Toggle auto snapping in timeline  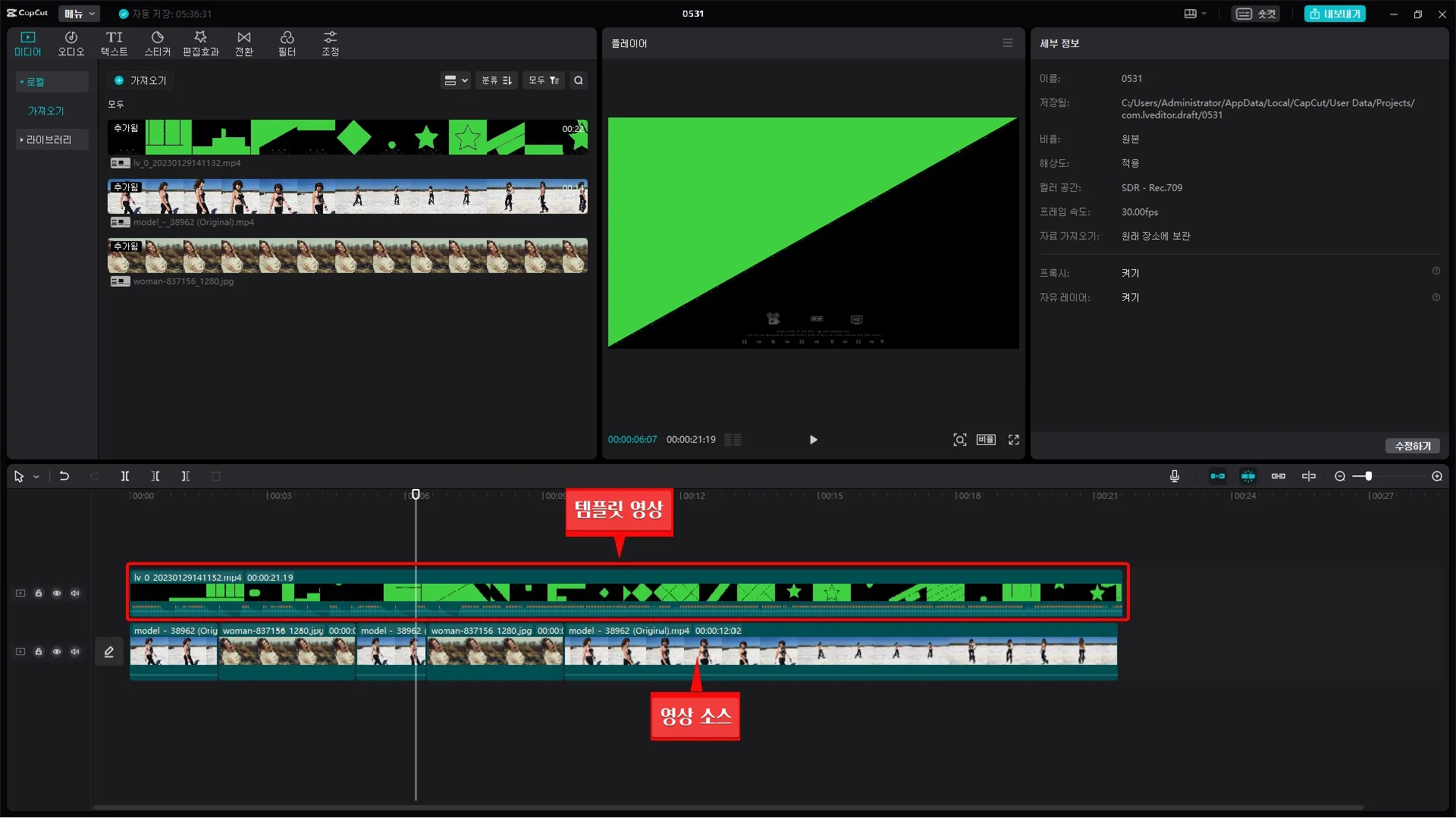click(1248, 476)
